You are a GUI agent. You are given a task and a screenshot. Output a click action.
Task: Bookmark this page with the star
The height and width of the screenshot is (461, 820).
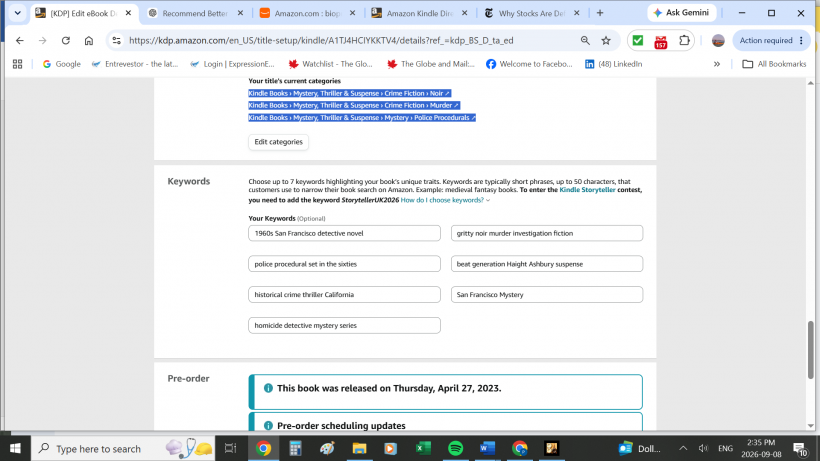(606, 40)
